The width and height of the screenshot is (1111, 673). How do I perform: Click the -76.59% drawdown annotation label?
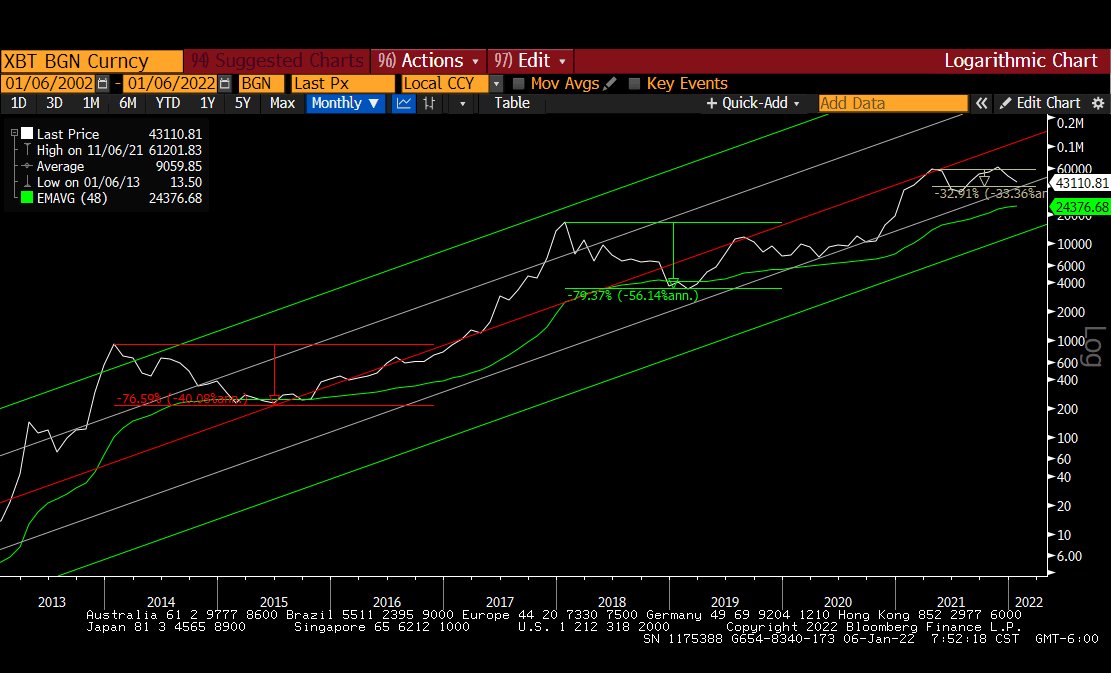click(x=181, y=399)
